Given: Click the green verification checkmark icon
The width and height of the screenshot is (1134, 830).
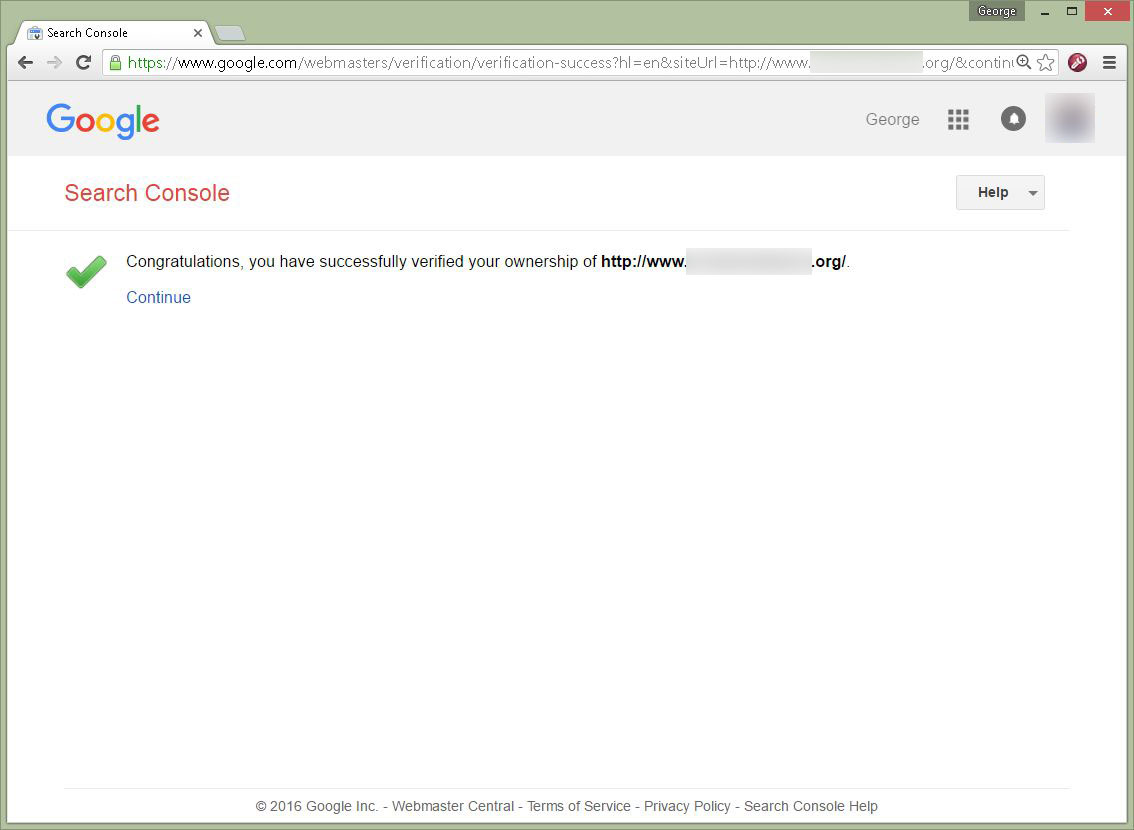Looking at the screenshot, I should coord(86,271).
